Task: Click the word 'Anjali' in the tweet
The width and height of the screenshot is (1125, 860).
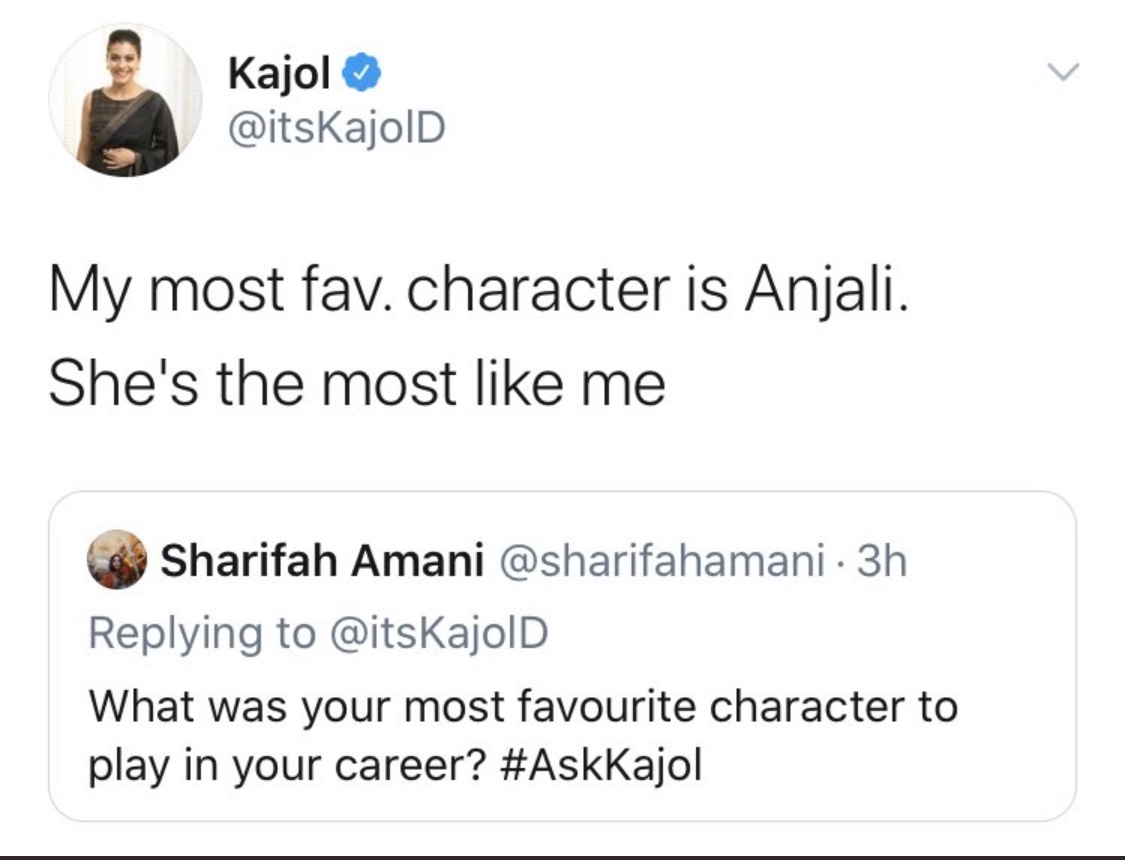Action: [x=827, y=290]
